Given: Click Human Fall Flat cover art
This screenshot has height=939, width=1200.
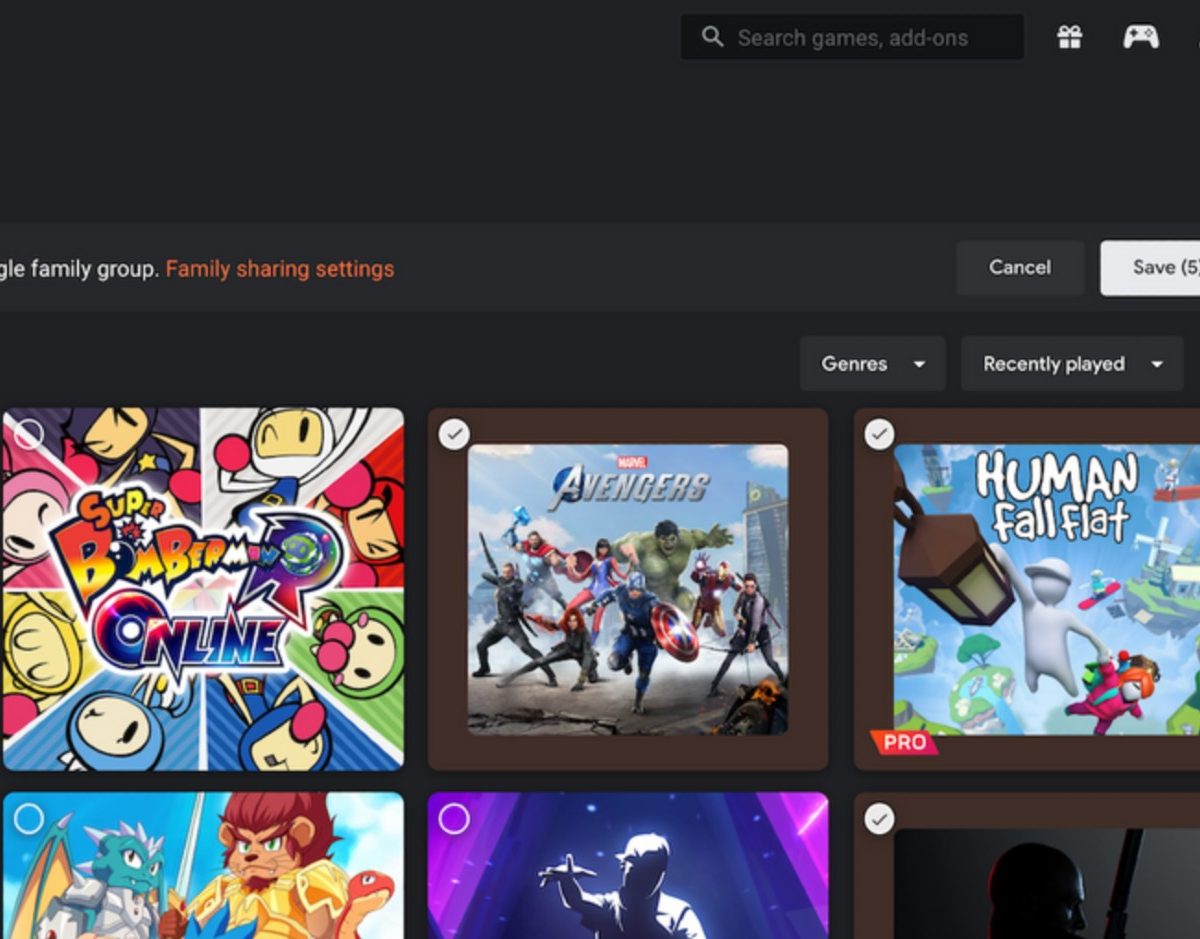Looking at the screenshot, I should [x=1047, y=589].
